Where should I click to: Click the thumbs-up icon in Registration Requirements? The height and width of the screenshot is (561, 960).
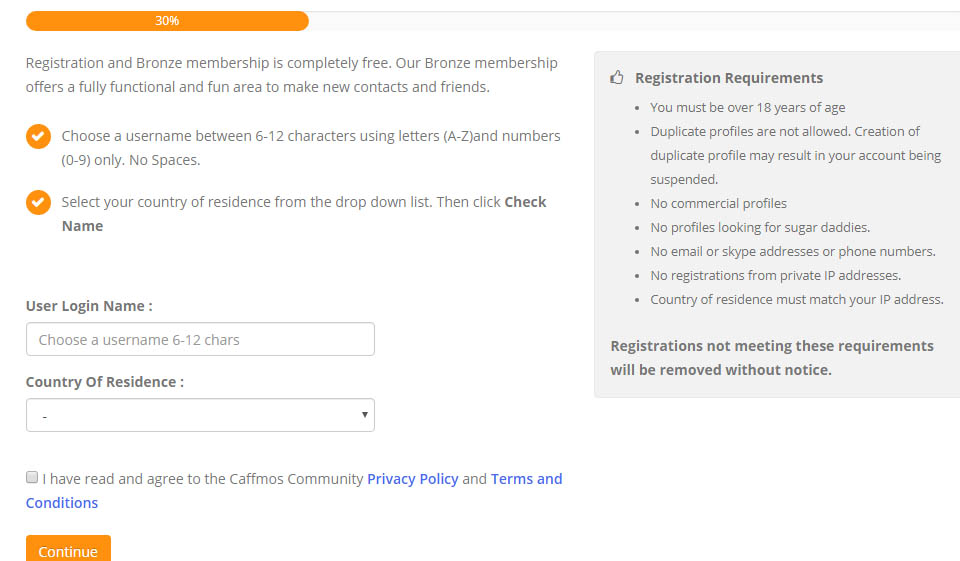coord(617,77)
